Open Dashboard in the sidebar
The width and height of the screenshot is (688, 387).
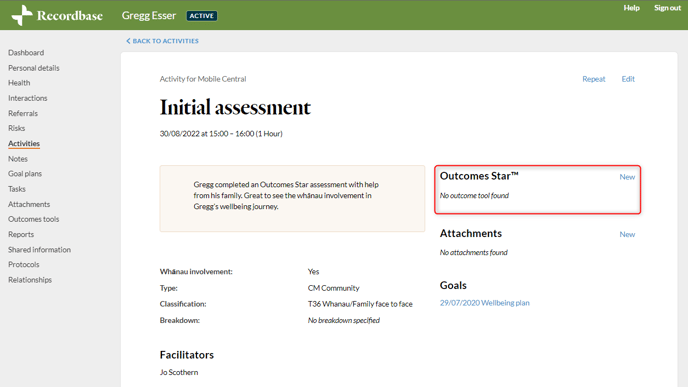coord(26,53)
